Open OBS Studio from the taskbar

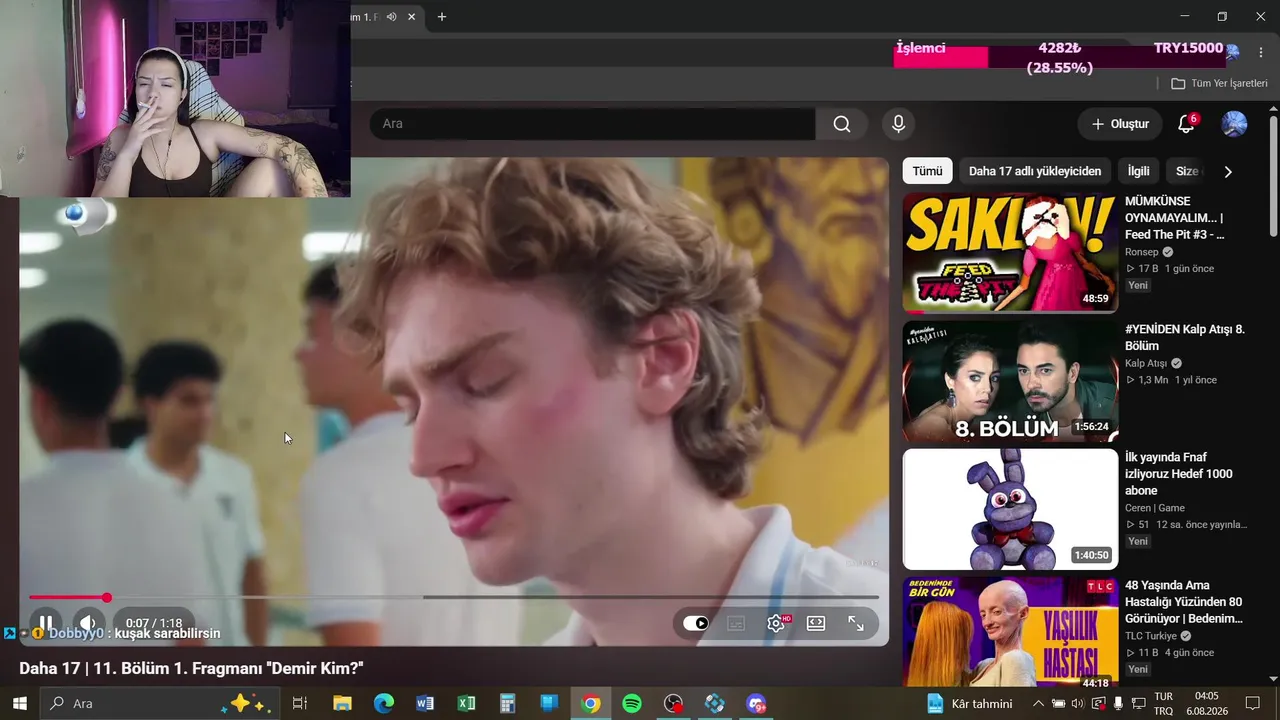[x=674, y=703]
